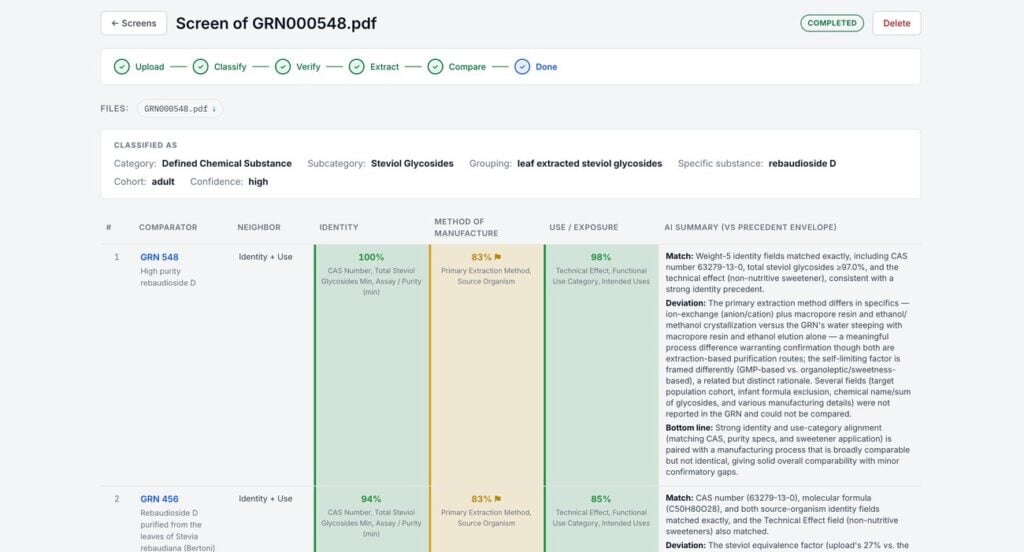Click the 94% identity score for GRN 456
The image size is (1024, 552).
coord(371,498)
